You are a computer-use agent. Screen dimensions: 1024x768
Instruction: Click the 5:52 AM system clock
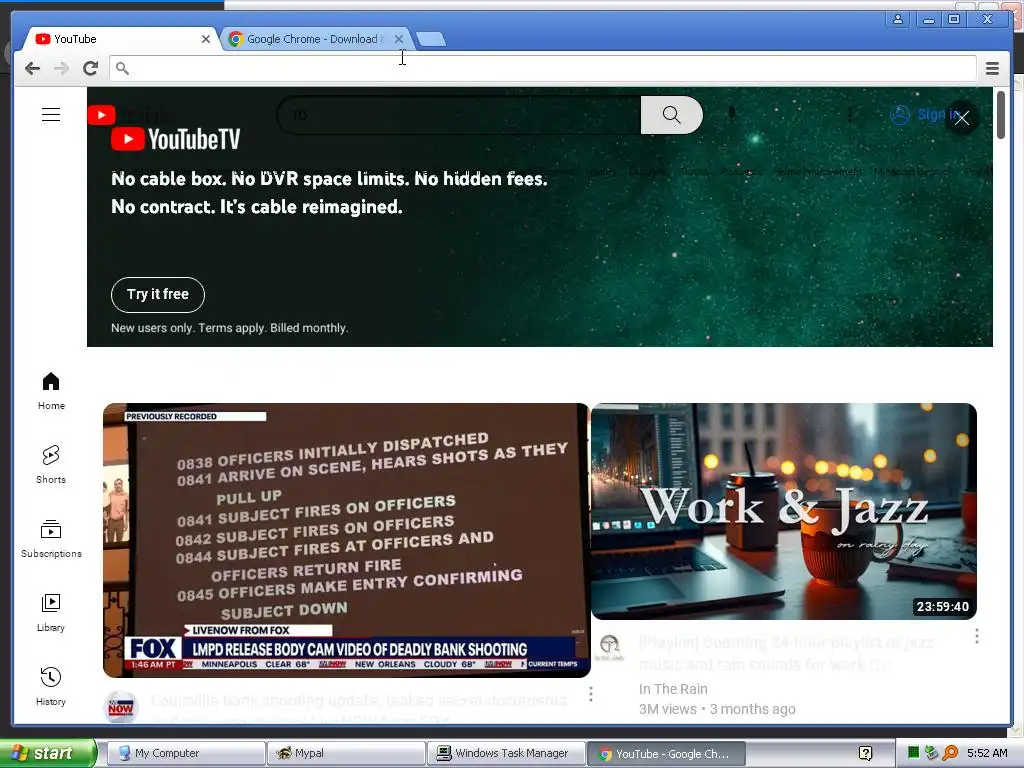point(987,753)
